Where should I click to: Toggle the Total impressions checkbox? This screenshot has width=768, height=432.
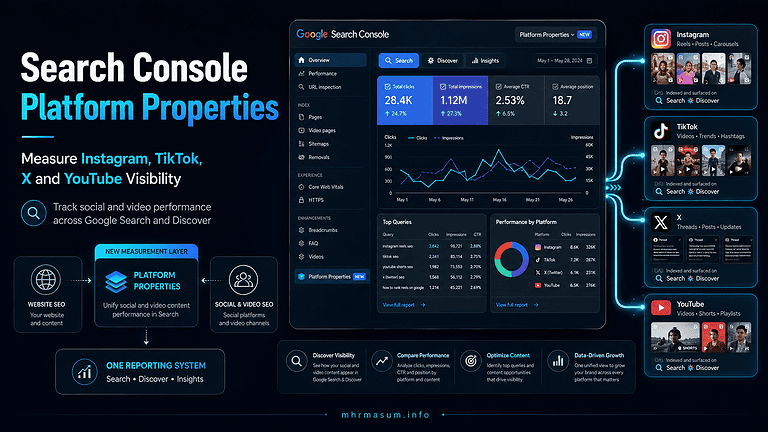coord(443,87)
